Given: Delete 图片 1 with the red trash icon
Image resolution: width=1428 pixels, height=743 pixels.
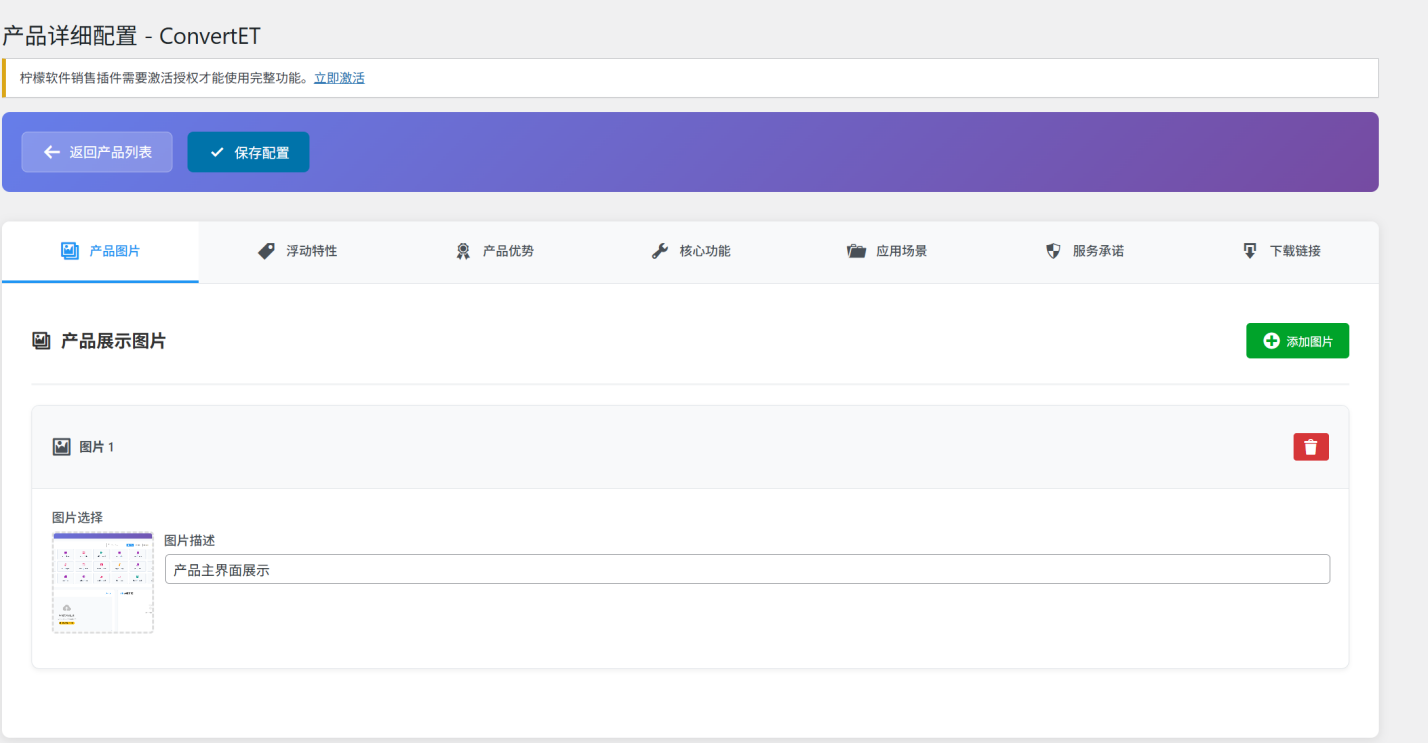Looking at the screenshot, I should [x=1310, y=447].
